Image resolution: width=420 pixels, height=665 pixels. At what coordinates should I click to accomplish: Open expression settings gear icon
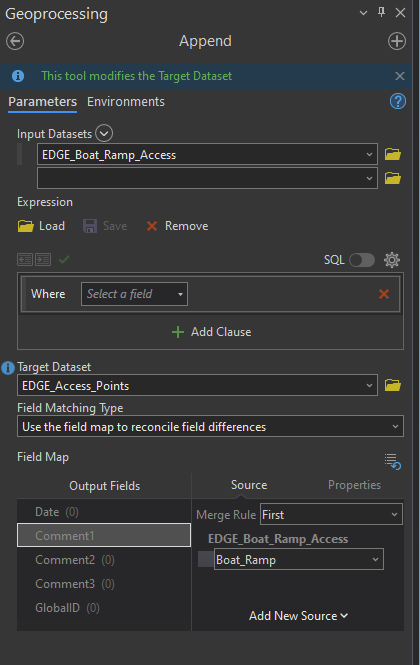pyautogui.click(x=392, y=260)
